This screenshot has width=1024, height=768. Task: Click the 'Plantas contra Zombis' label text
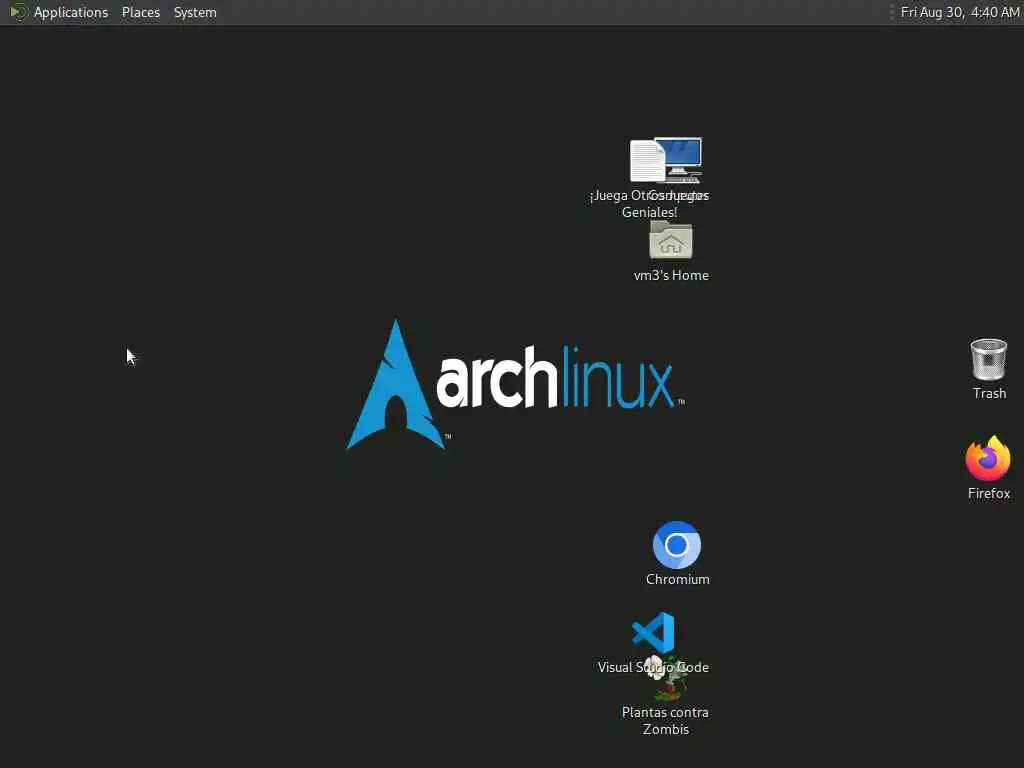point(665,721)
